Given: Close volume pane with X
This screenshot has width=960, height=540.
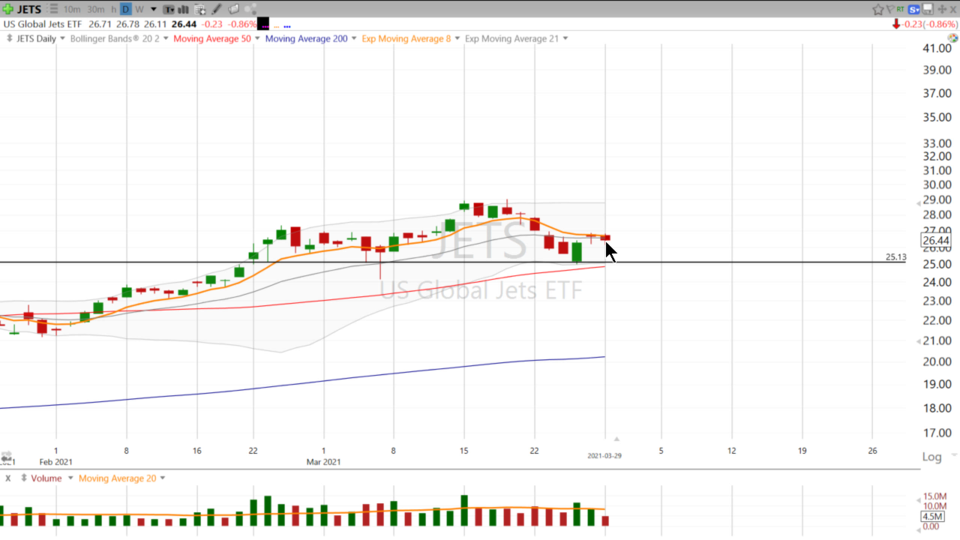Looking at the screenshot, I should (8, 478).
